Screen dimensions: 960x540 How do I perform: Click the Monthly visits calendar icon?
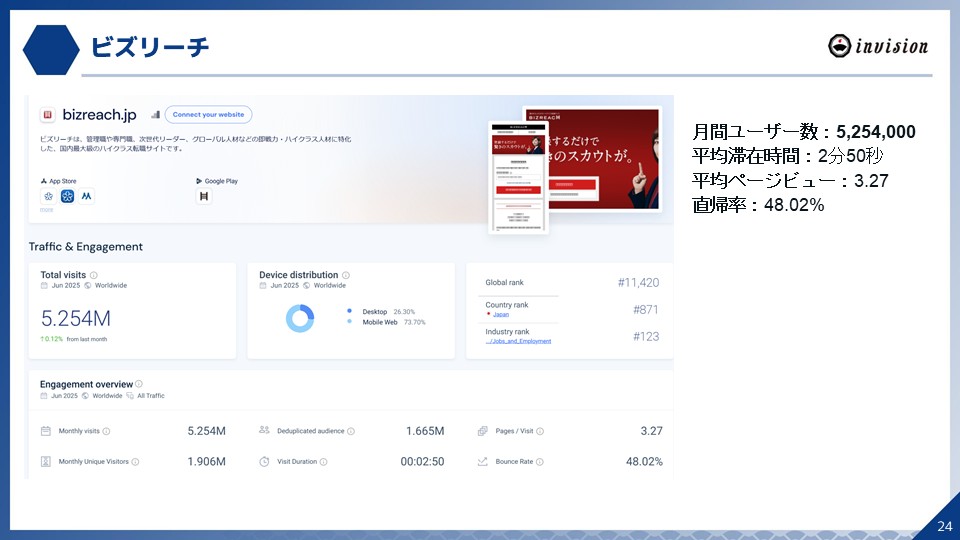[x=45, y=431]
